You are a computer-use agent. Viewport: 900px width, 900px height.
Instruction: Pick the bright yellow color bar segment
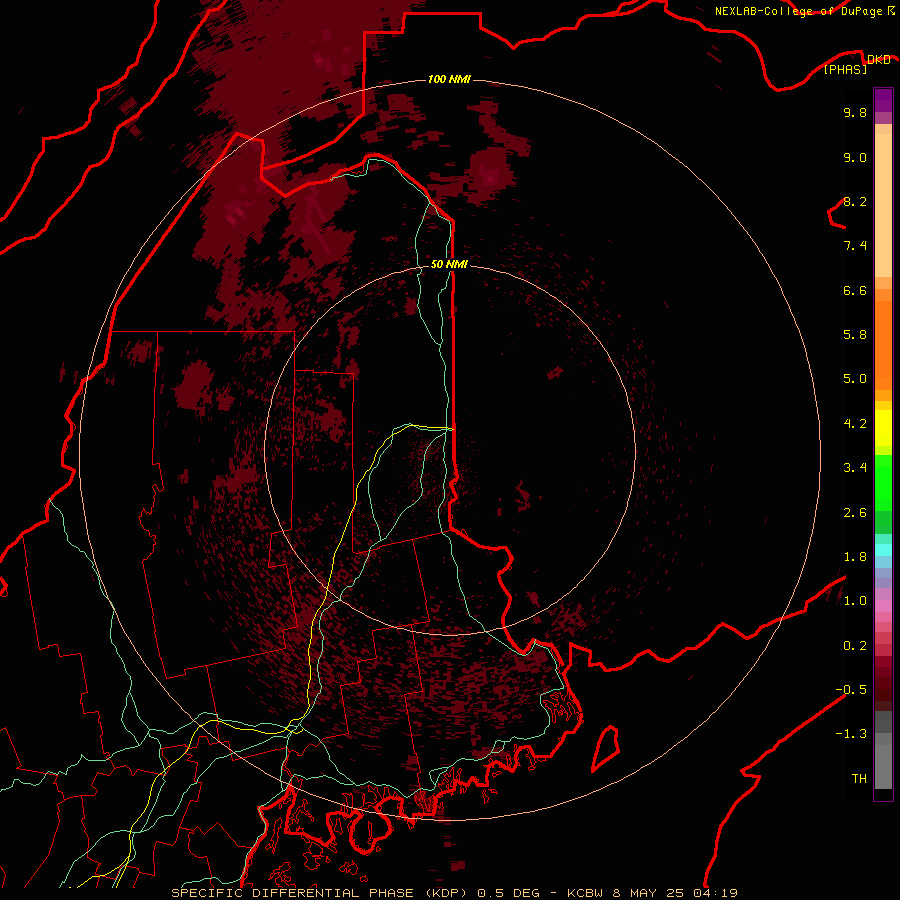[x=883, y=428]
